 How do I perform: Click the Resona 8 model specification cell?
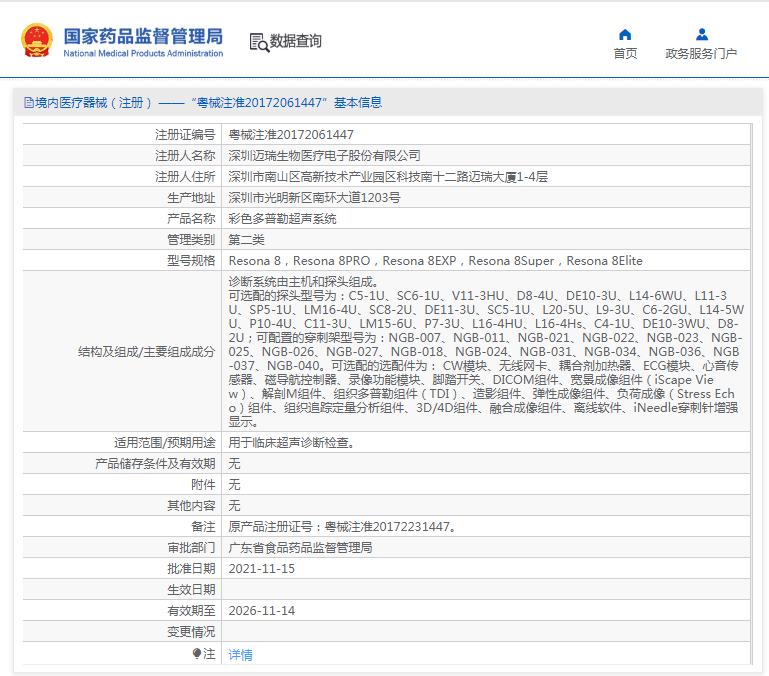435,260
